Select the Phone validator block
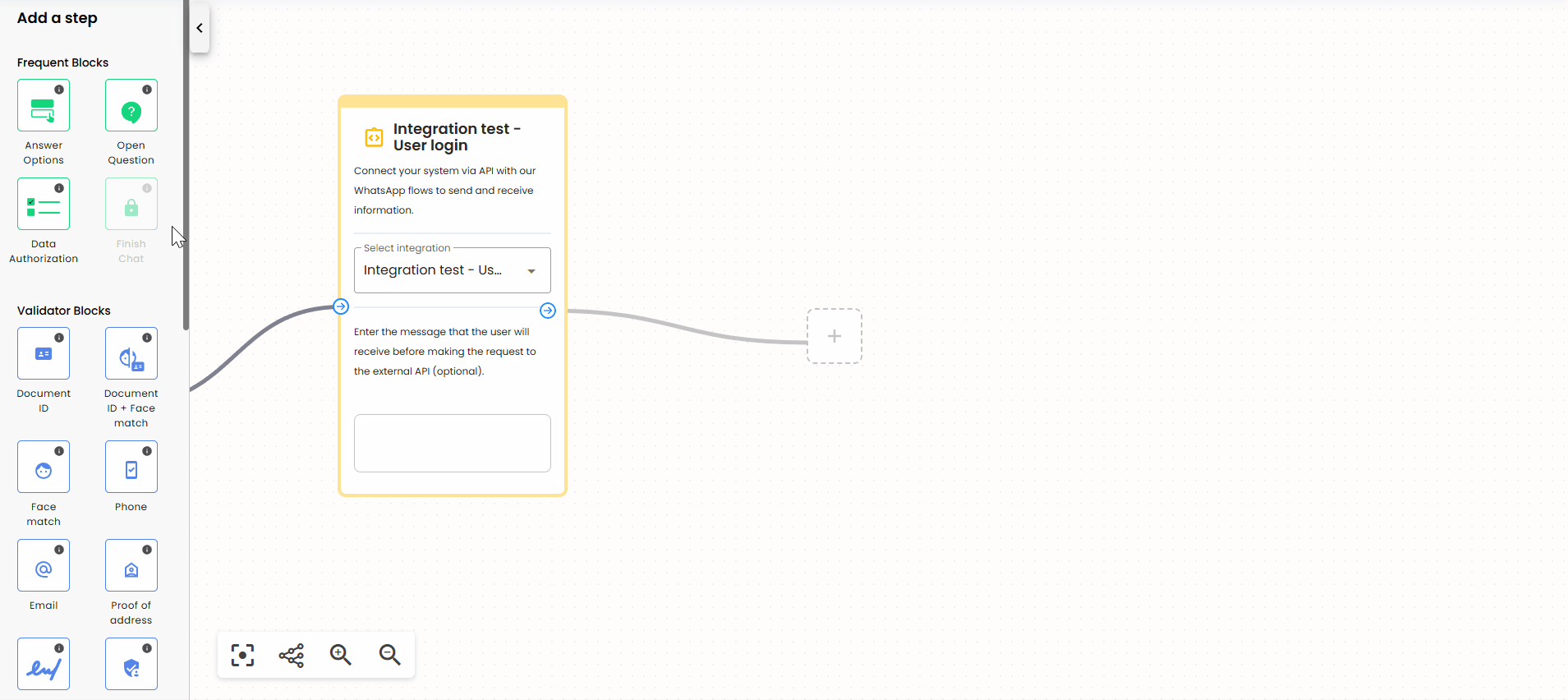Screen dimensions: 1568x700 pyautogui.click(x=131, y=467)
